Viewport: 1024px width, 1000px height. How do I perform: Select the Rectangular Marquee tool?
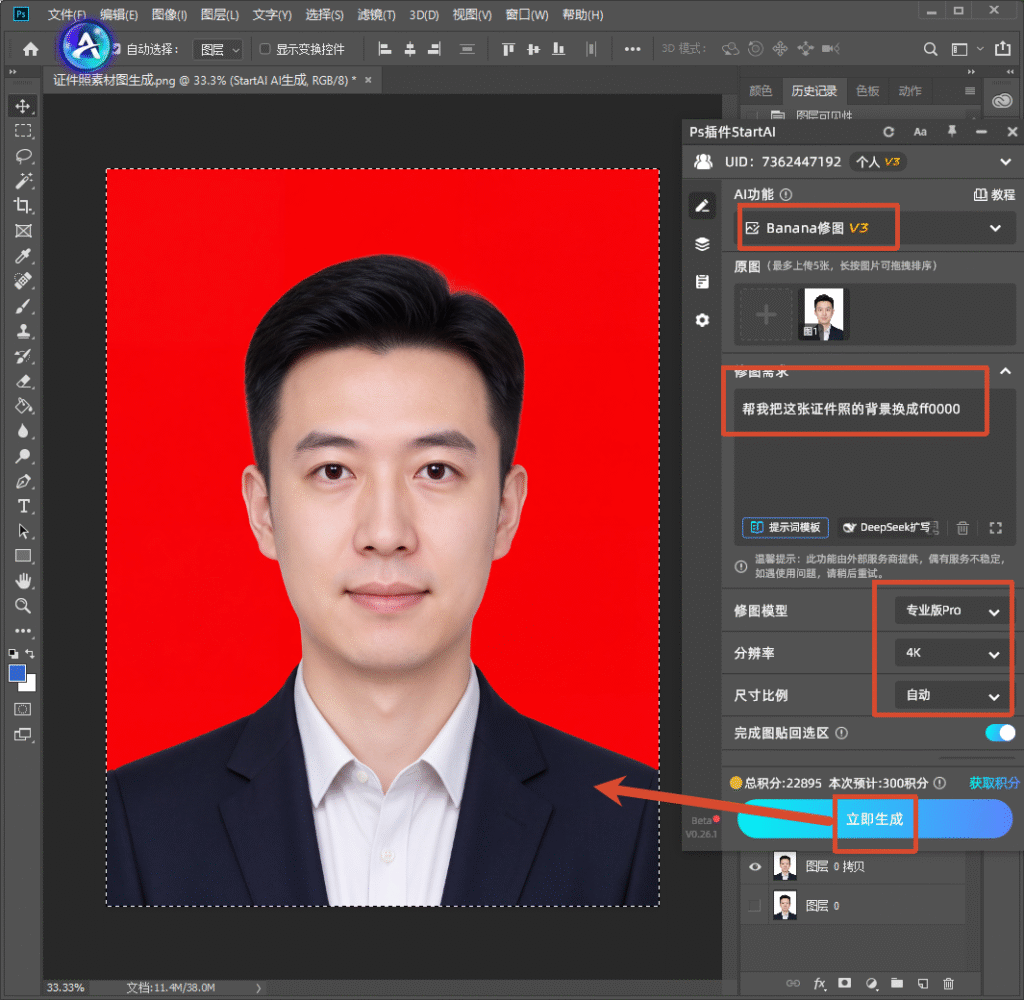point(23,131)
